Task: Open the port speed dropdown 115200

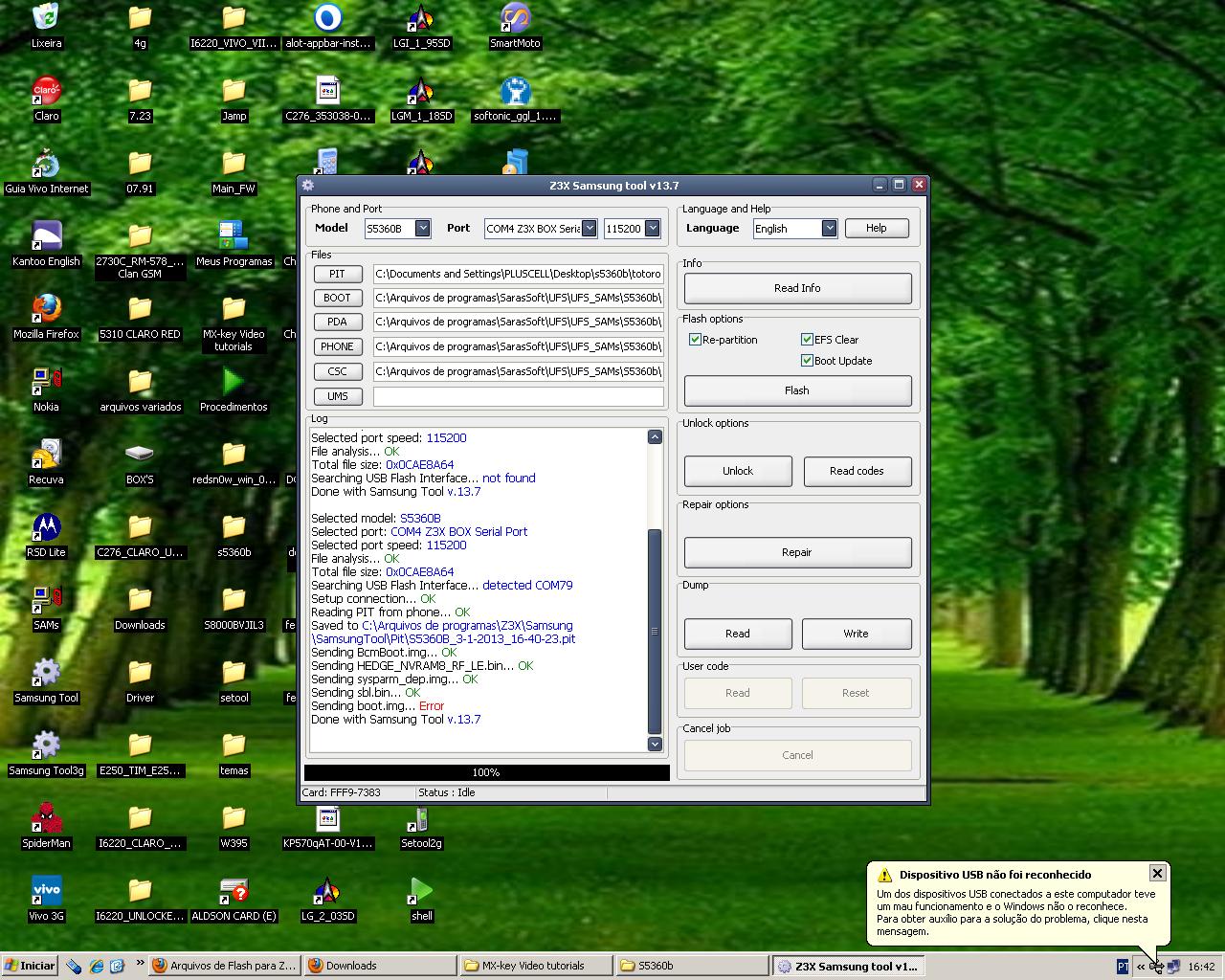Action: [x=652, y=228]
